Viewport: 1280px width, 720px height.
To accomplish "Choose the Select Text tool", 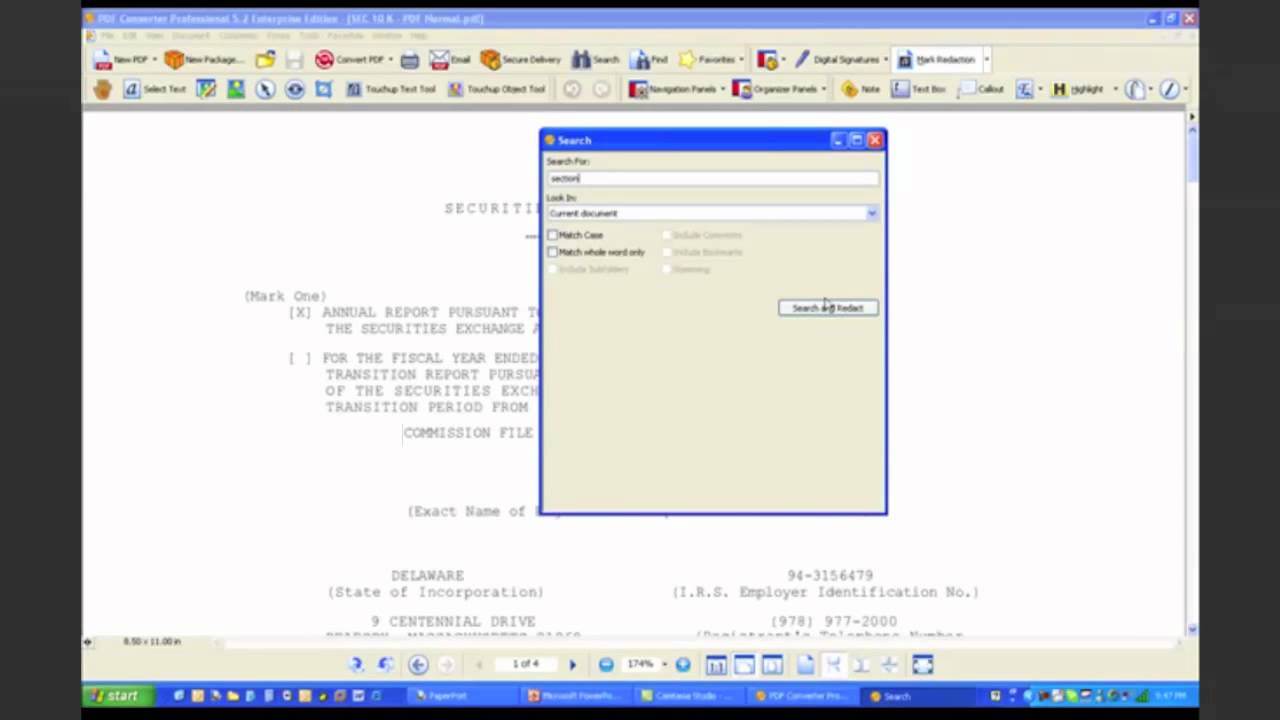I will pyautogui.click(x=154, y=89).
